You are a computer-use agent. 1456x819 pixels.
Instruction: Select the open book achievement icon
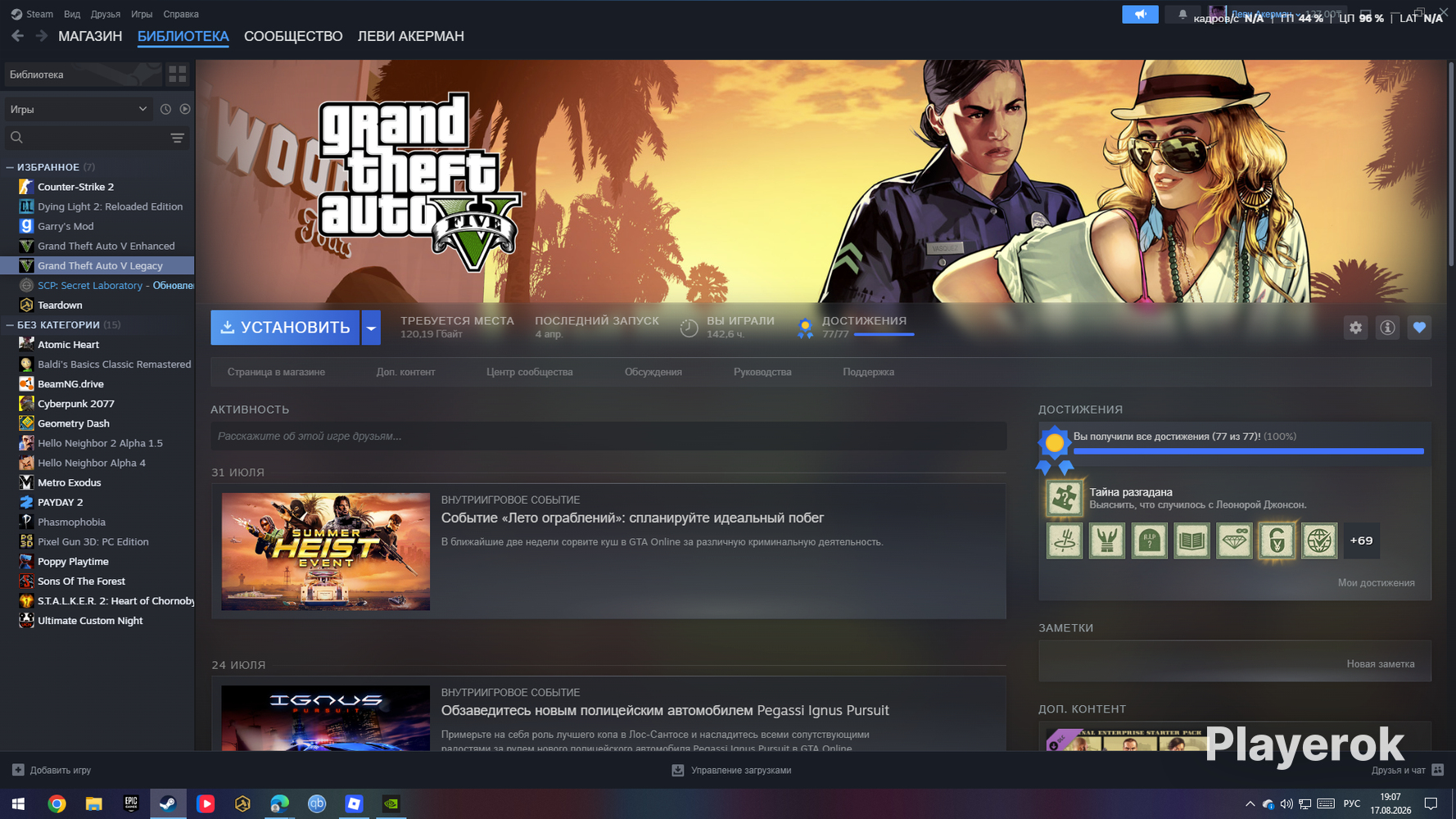[1191, 541]
